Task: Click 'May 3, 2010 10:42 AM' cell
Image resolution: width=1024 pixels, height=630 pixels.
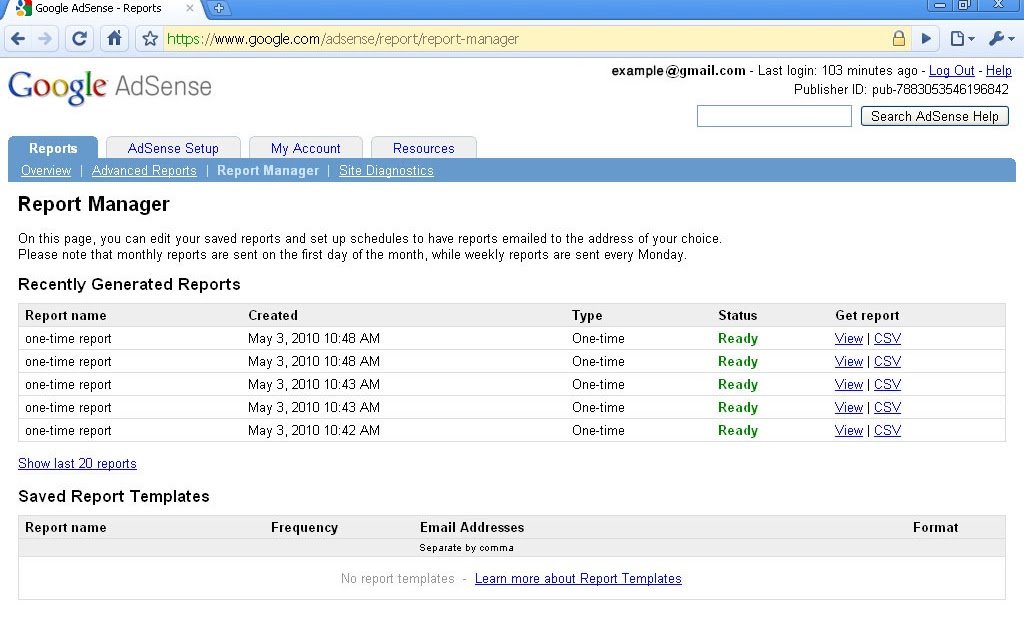Action: point(313,430)
